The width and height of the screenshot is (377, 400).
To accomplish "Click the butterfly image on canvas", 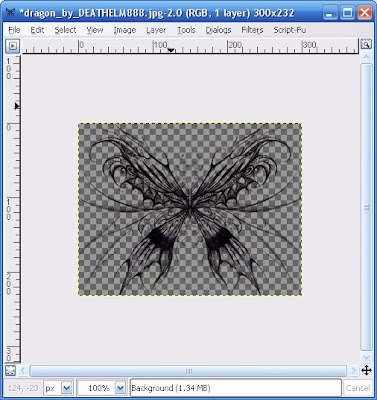I will click(x=190, y=209).
